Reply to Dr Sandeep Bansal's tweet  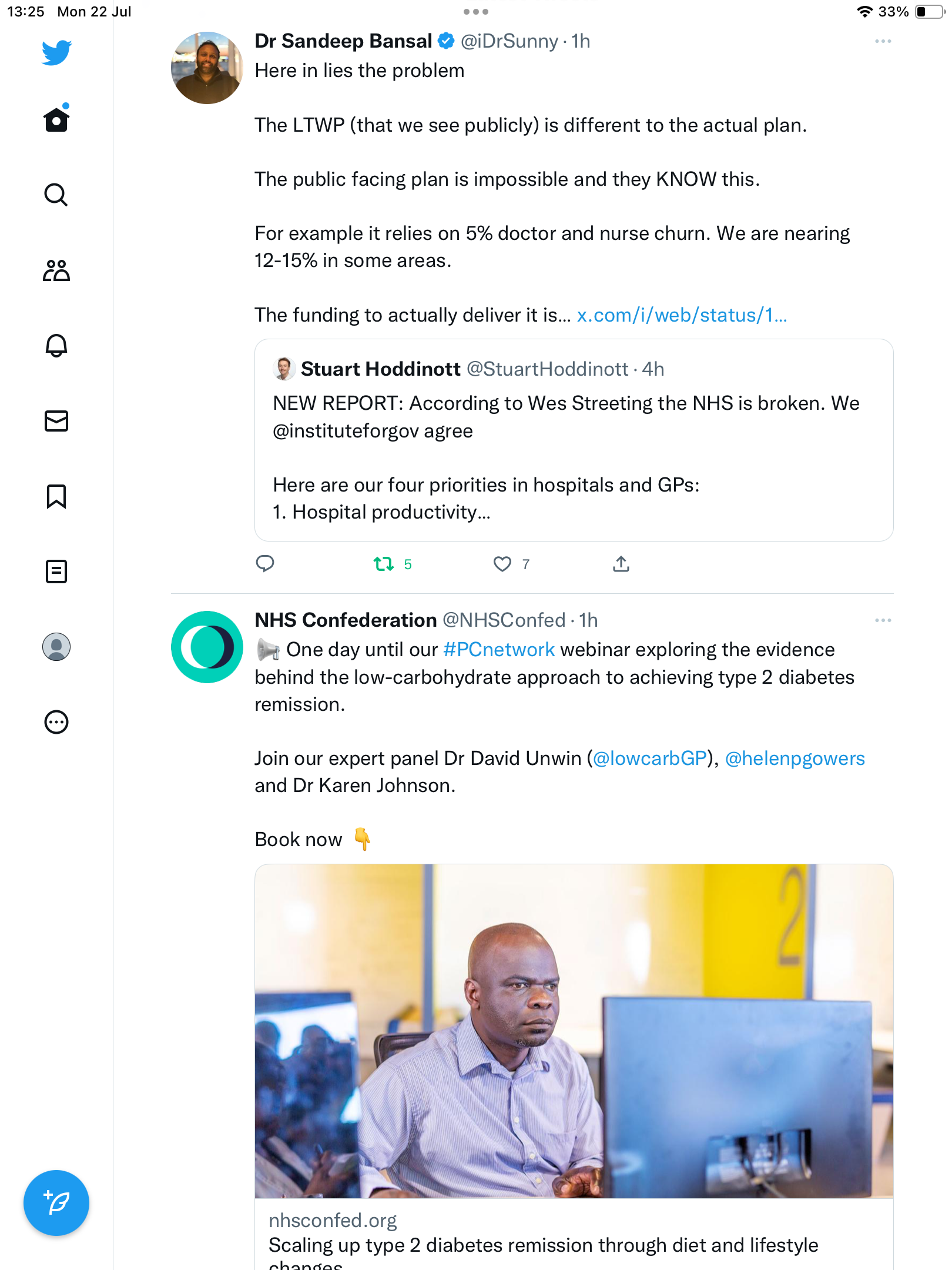point(265,564)
